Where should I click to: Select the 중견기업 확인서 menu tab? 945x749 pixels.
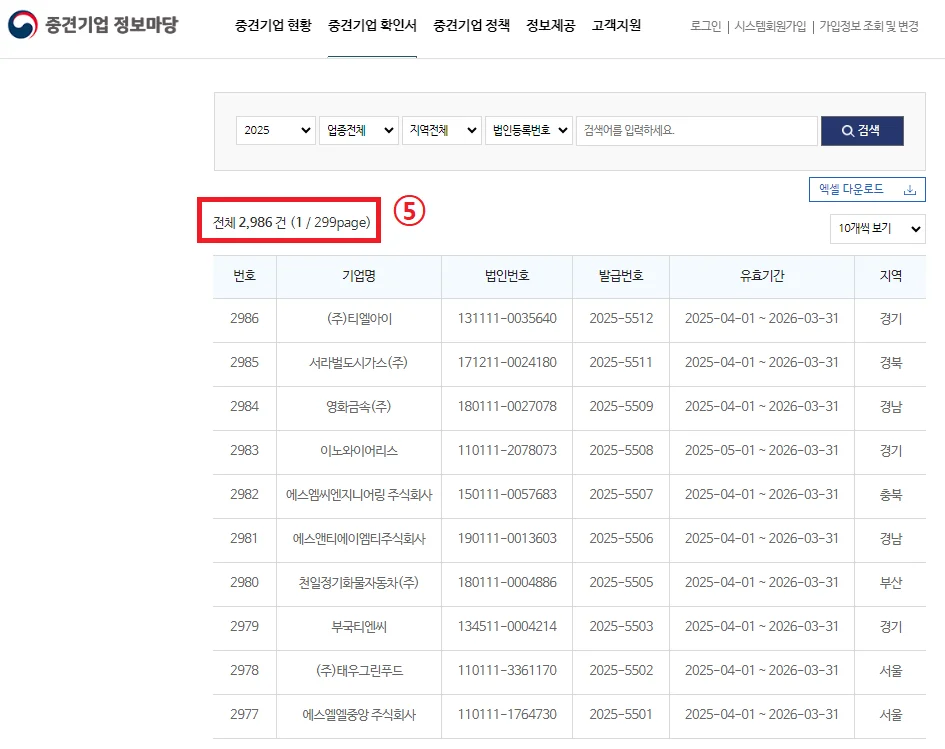372,26
